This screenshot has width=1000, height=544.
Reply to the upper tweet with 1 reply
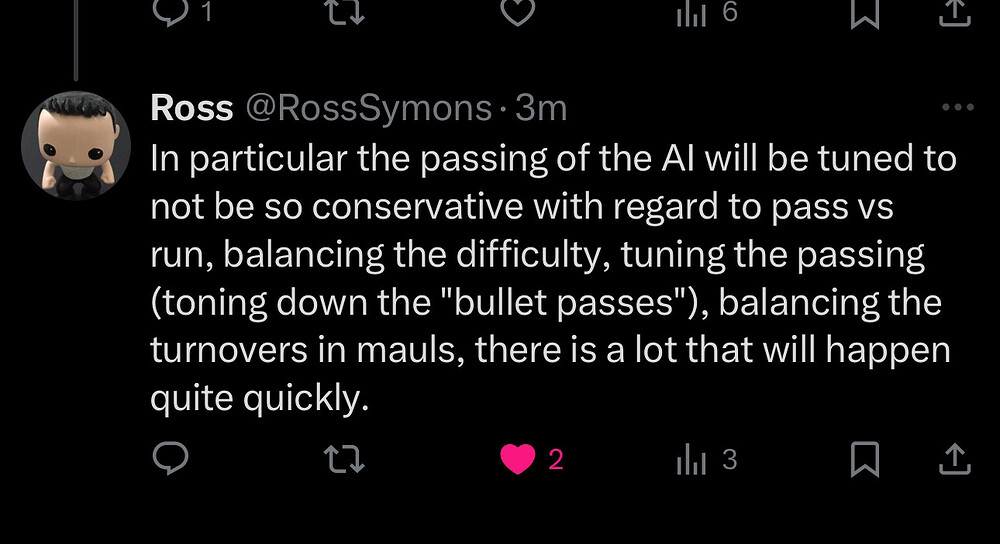click(x=182, y=11)
